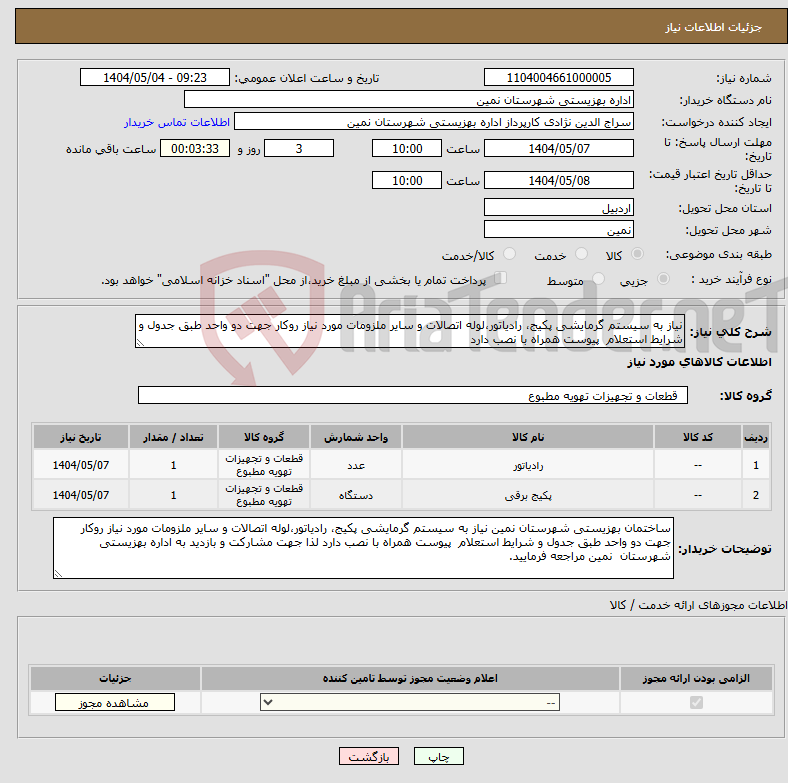Click the جزئیات license column header
This screenshot has height=783, width=788.
click(115, 678)
